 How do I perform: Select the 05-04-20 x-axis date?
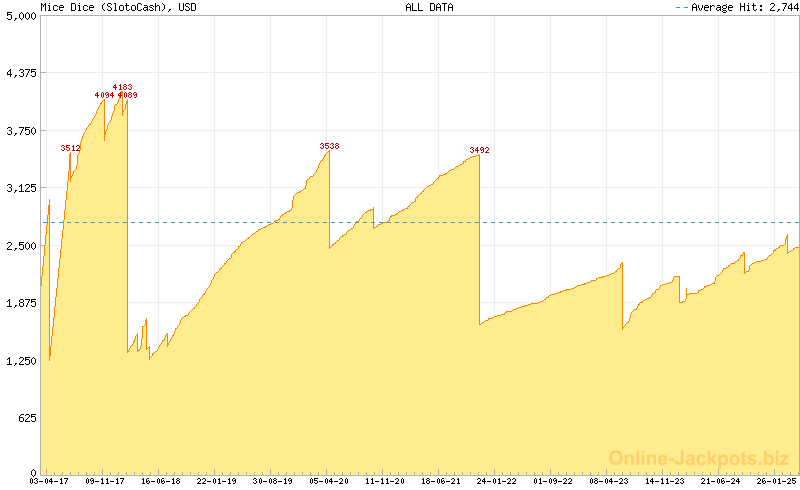point(329,481)
